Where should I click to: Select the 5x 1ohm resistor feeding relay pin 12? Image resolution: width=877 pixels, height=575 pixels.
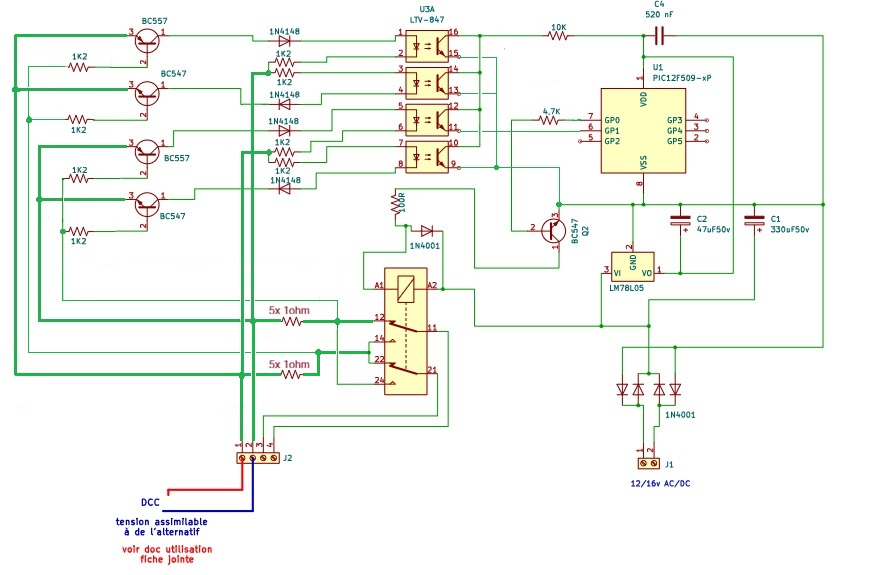click(x=291, y=322)
